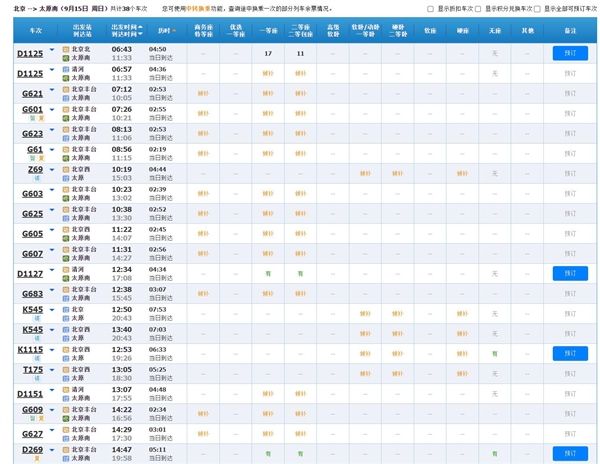Click 北京北 departure station icon for D1125
The height and width of the screenshot is (464, 600).
click(66, 49)
